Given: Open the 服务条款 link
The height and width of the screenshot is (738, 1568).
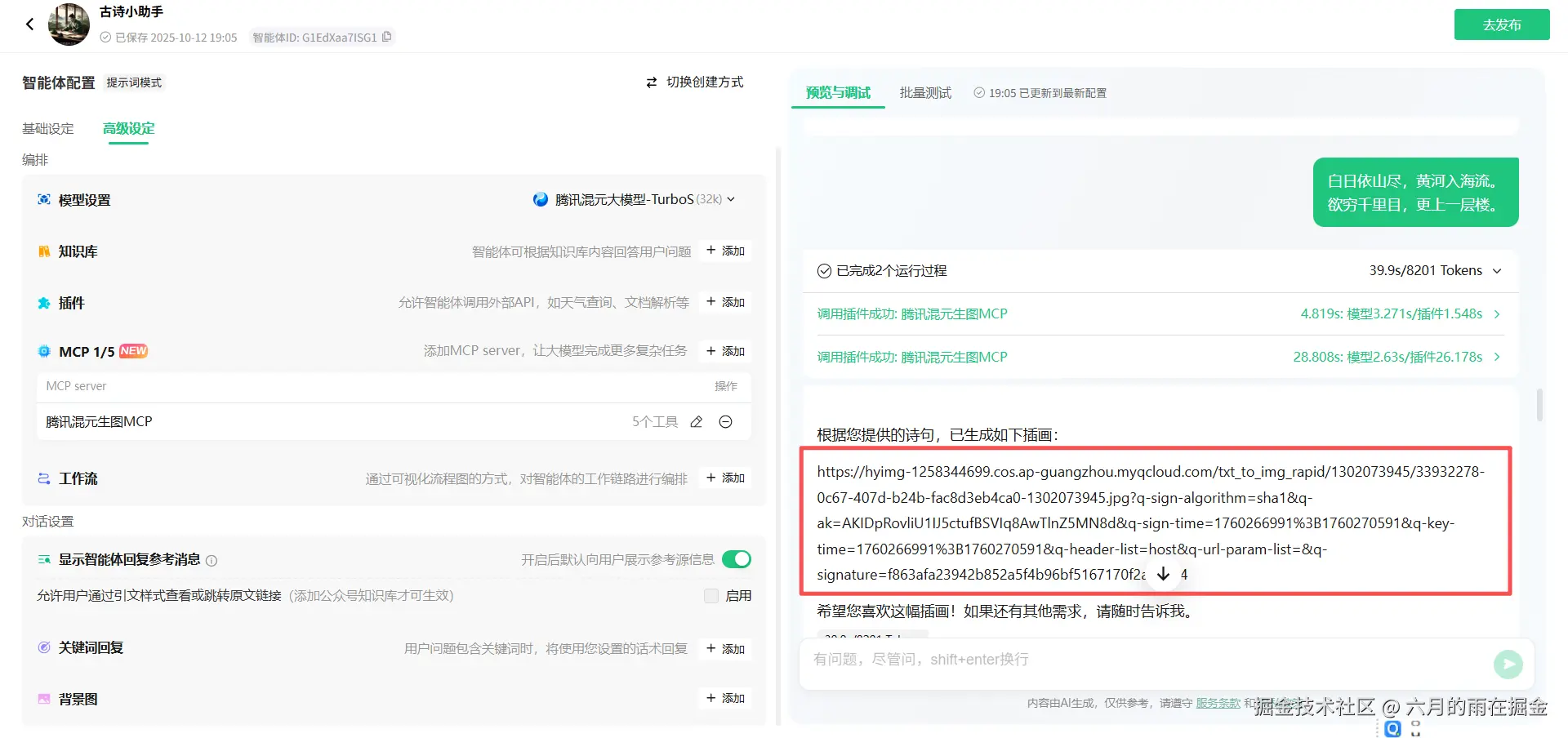Looking at the screenshot, I should pyautogui.click(x=1218, y=704).
